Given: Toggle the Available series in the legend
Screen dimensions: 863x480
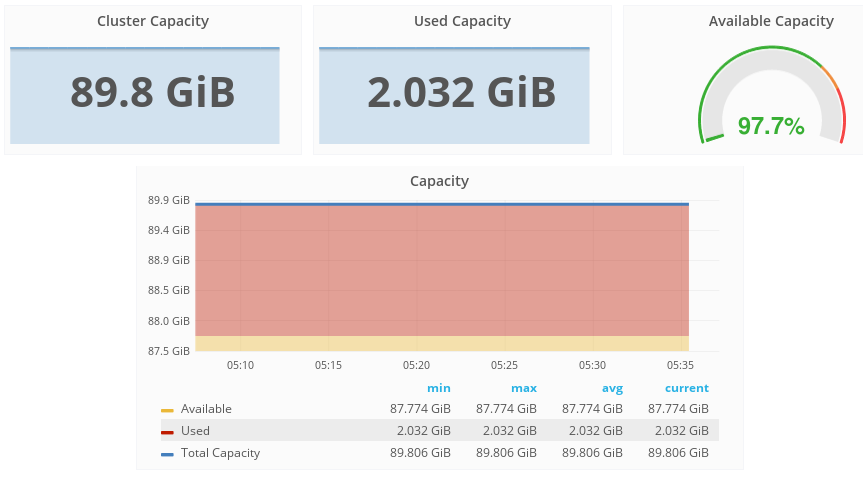Looking at the screenshot, I should pos(206,409).
